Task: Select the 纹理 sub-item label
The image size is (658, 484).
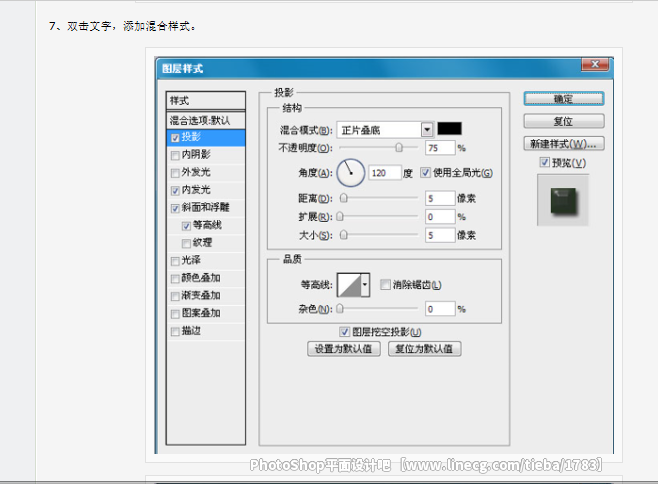Action: point(202,243)
